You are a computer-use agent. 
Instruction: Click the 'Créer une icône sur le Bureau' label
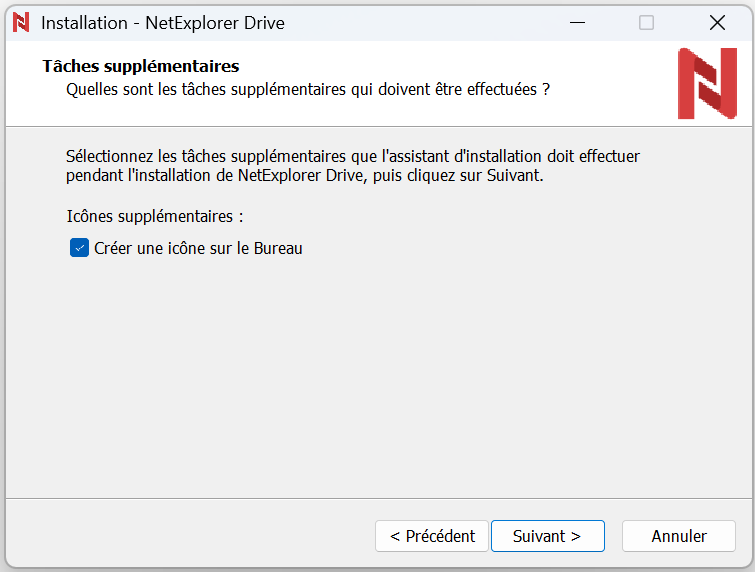point(198,248)
